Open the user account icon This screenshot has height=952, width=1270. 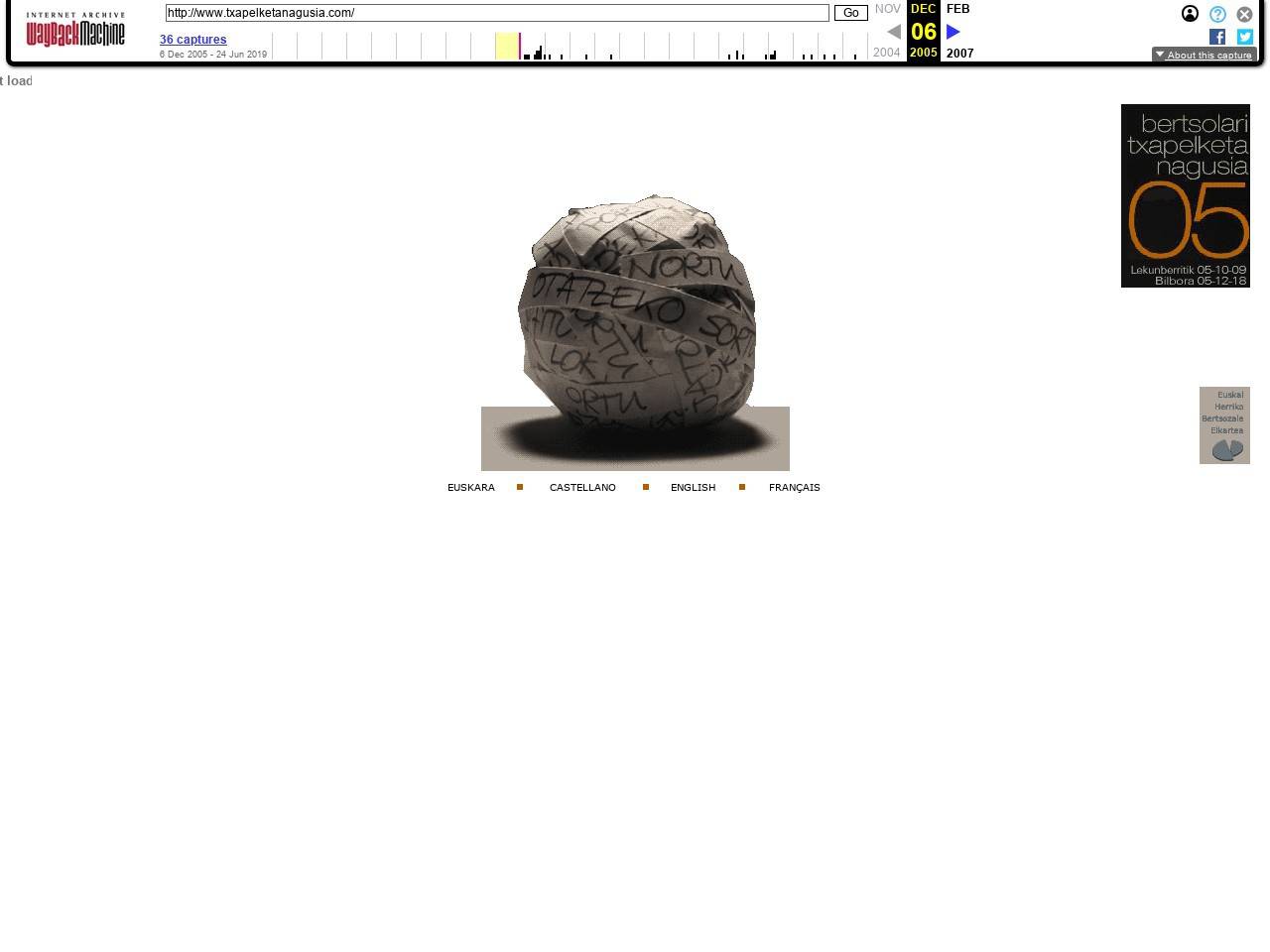(x=1190, y=14)
